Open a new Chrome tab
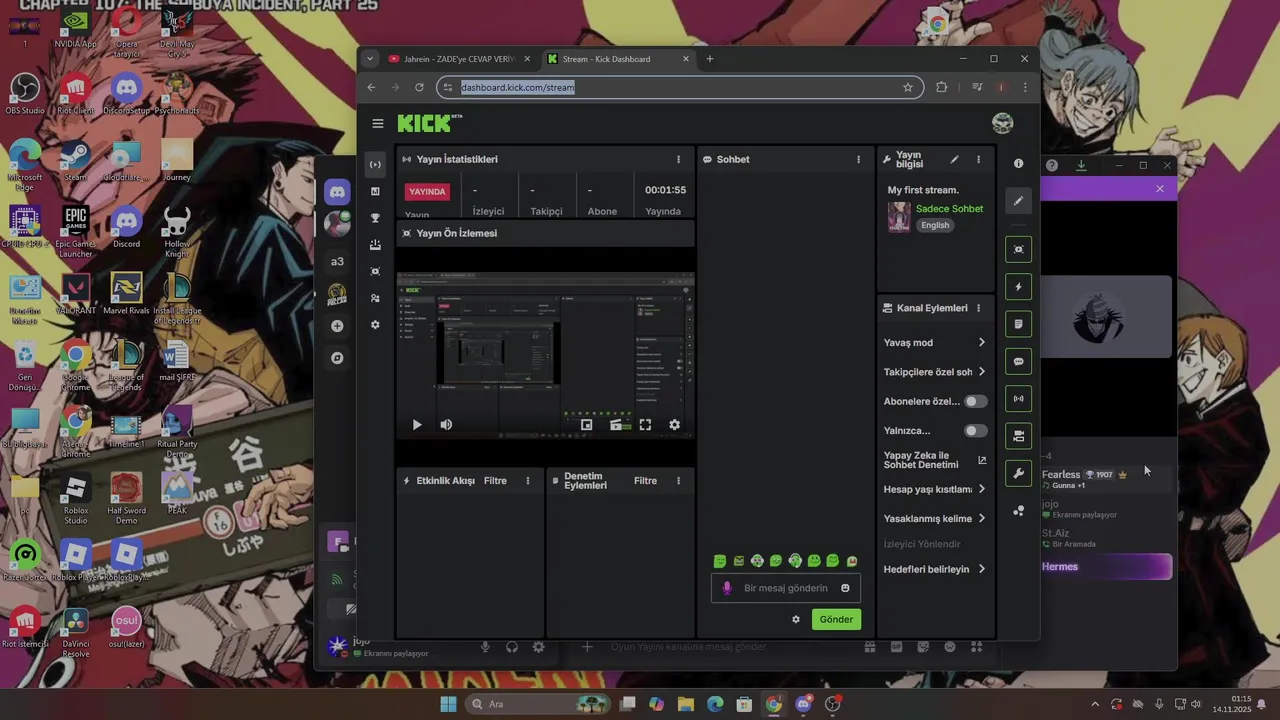The height and width of the screenshot is (720, 1280). [x=710, y=59]
